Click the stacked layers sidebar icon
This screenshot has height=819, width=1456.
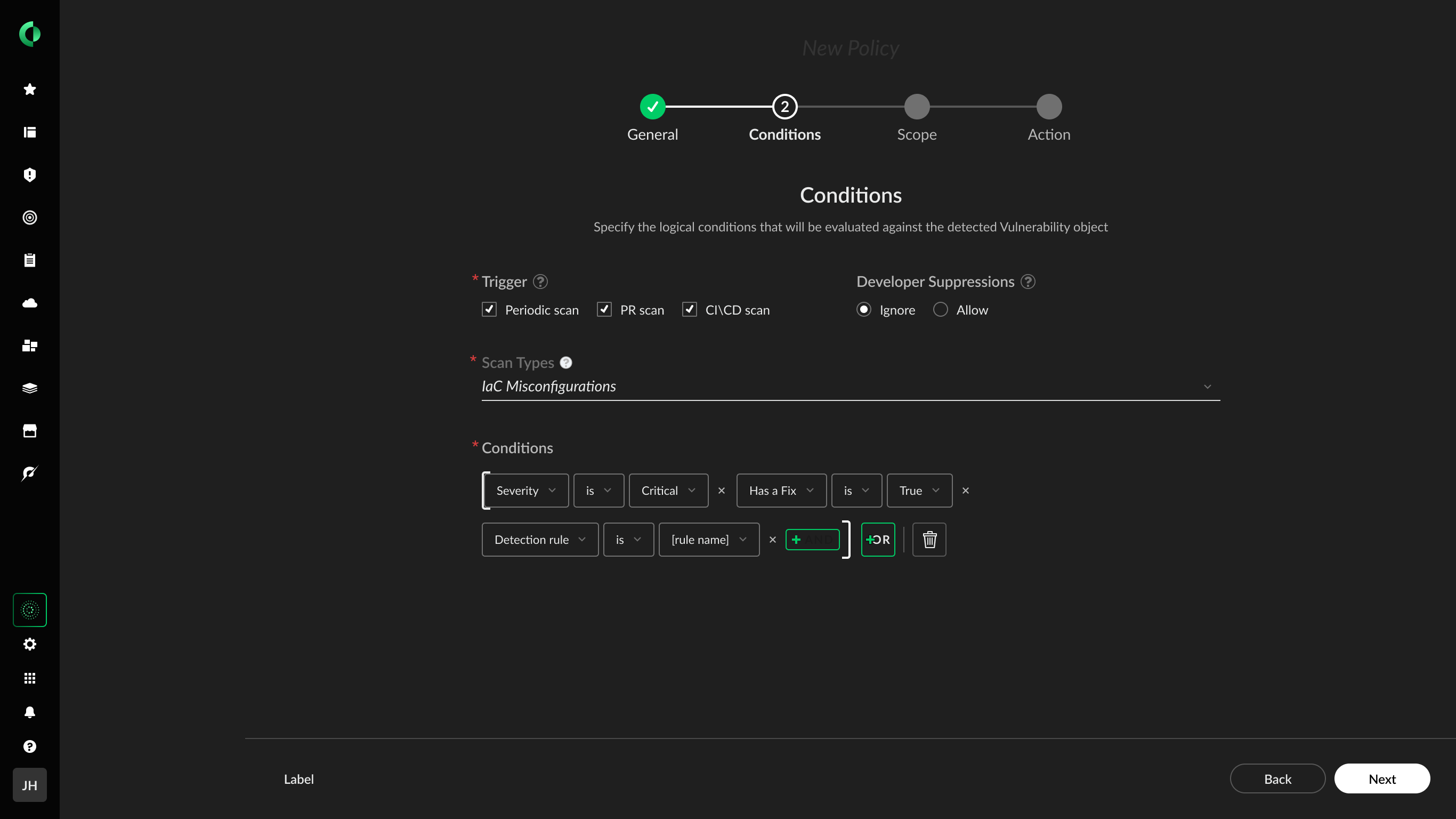[x=29, y=388]
